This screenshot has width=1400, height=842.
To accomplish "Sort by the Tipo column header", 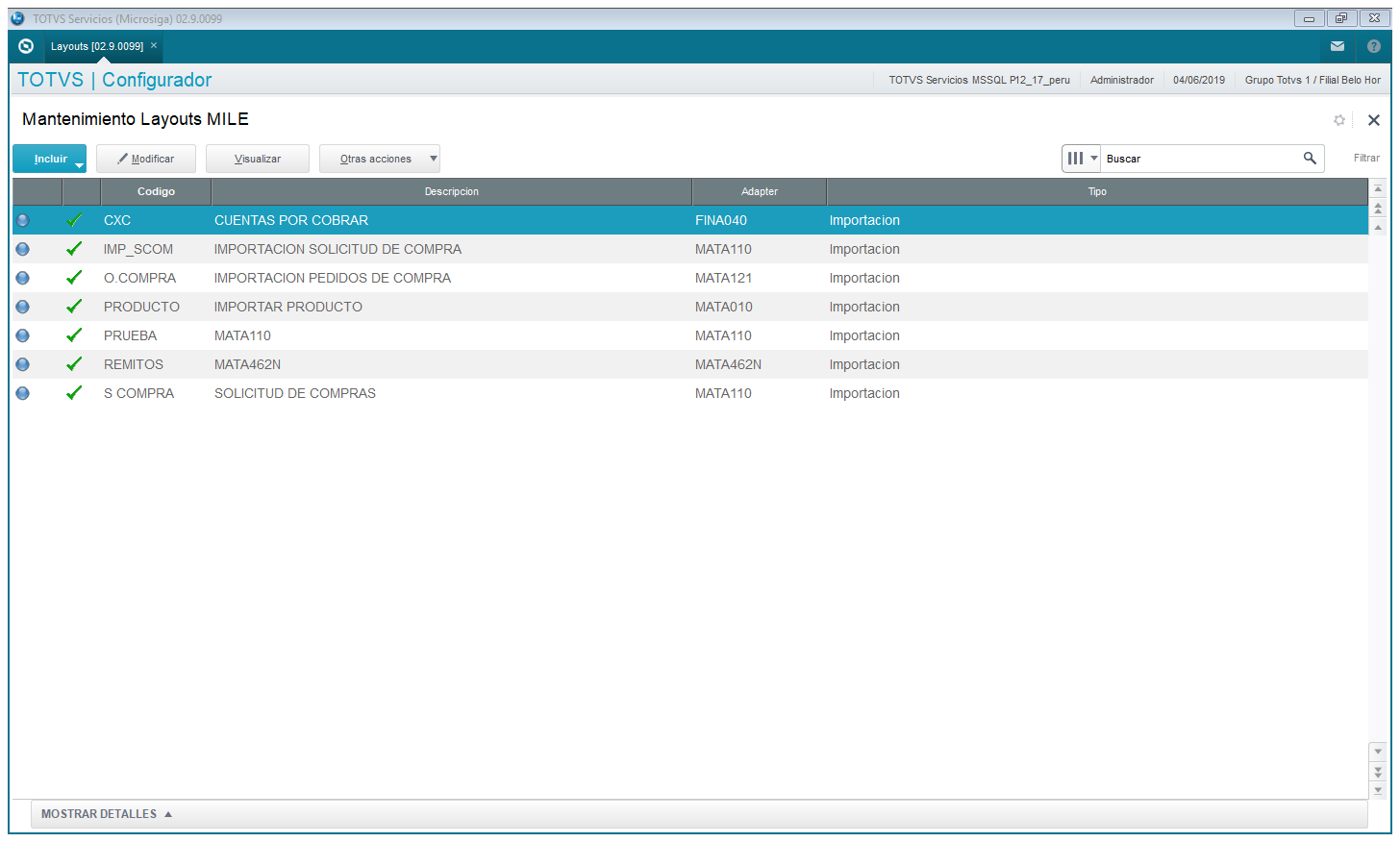I will (x=1097, y=191).
